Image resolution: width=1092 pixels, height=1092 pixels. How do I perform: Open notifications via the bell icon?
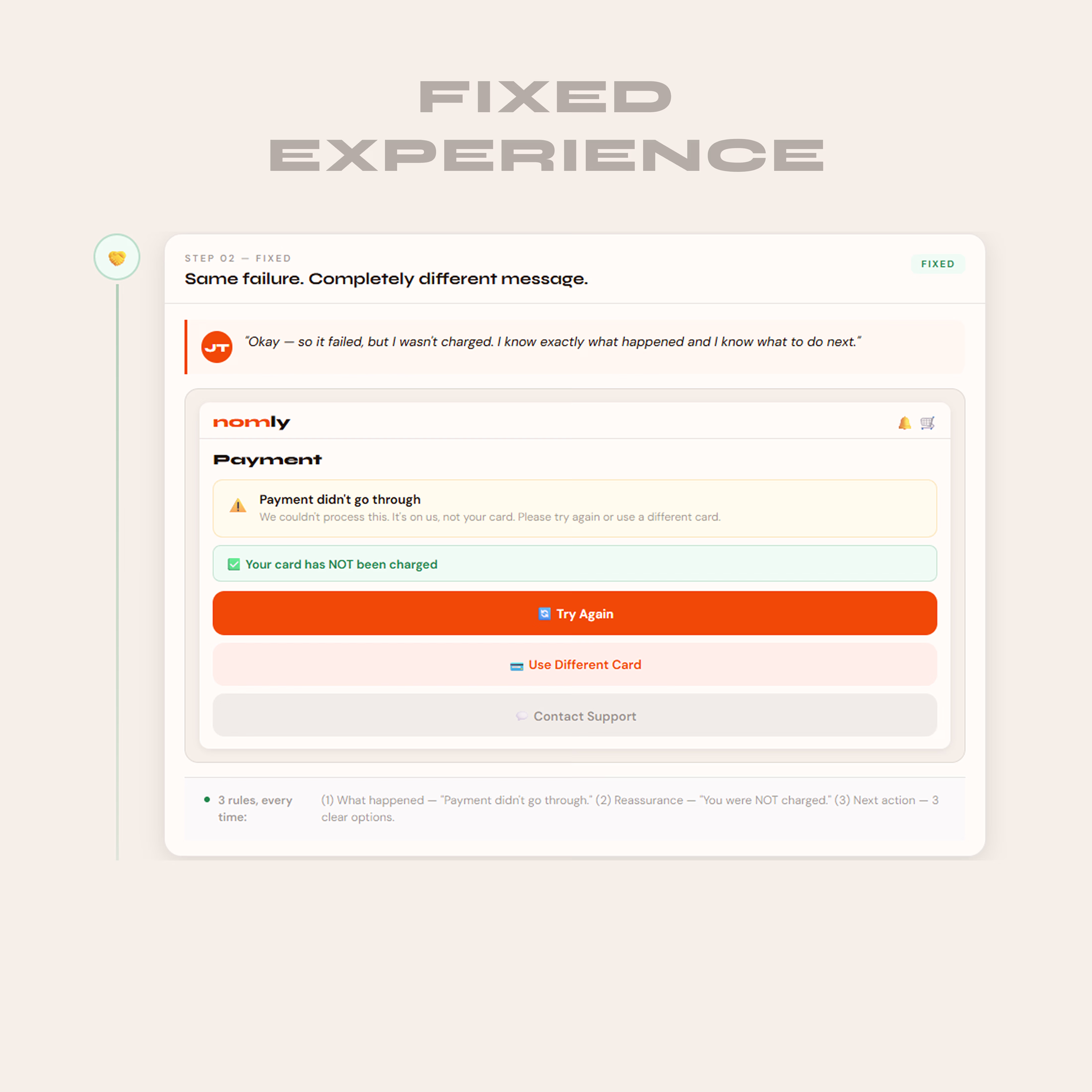pos(904,423)
